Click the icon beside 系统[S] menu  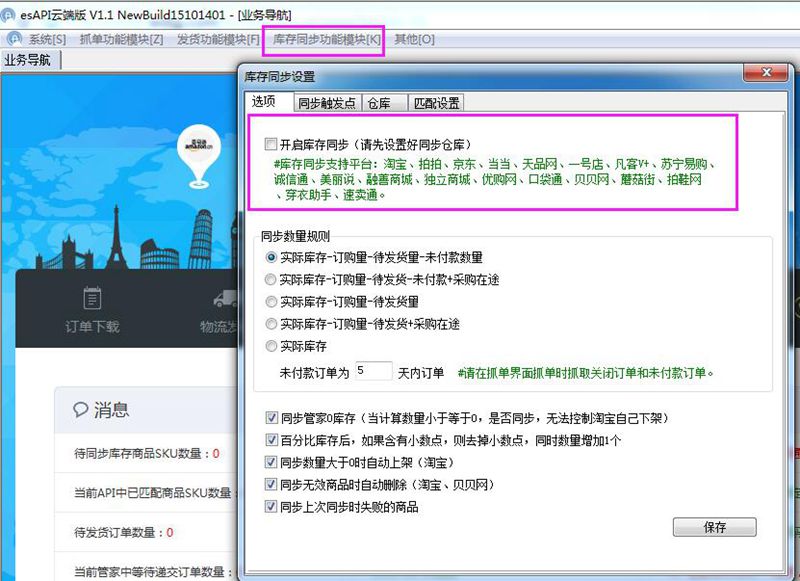tap(15, 39)
